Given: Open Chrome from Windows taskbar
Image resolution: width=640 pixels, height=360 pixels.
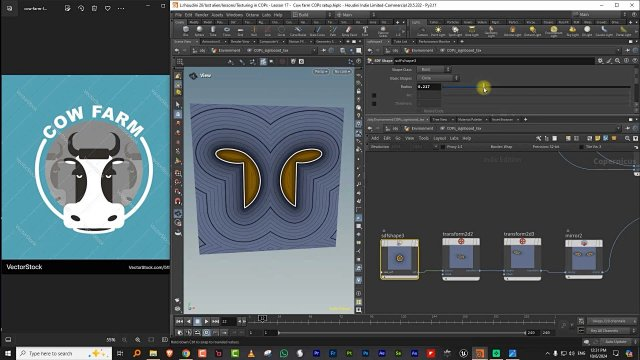Looking at the screenshot, I should [186, 353].
